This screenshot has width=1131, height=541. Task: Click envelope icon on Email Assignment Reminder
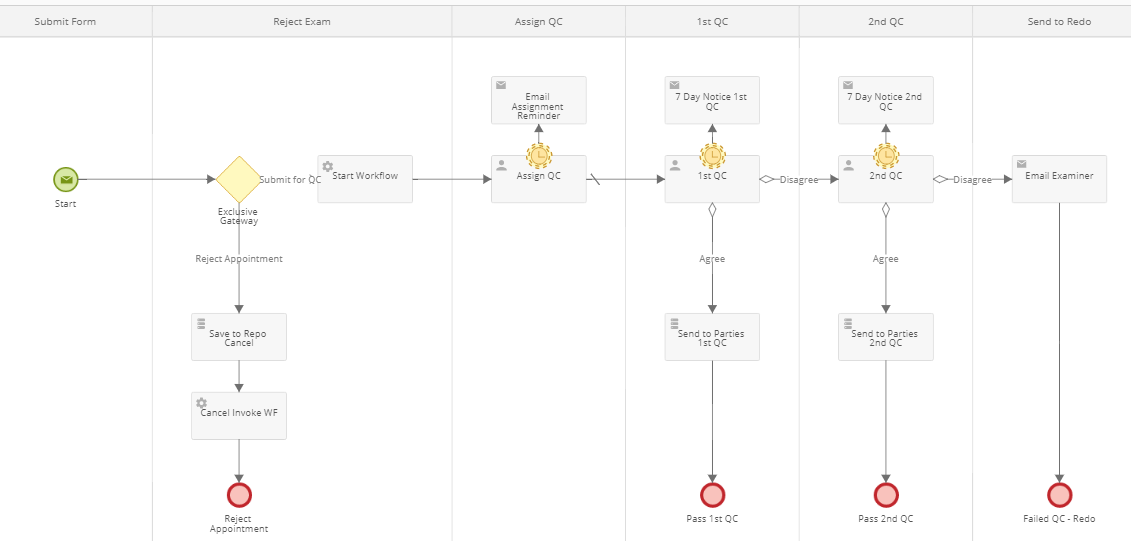[x=501, y=85]
